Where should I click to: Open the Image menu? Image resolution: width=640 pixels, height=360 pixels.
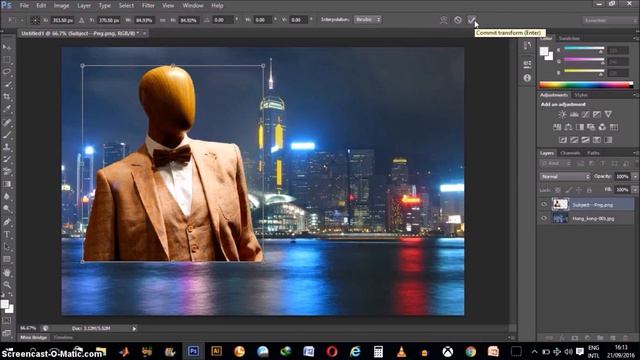click(61, 6)
